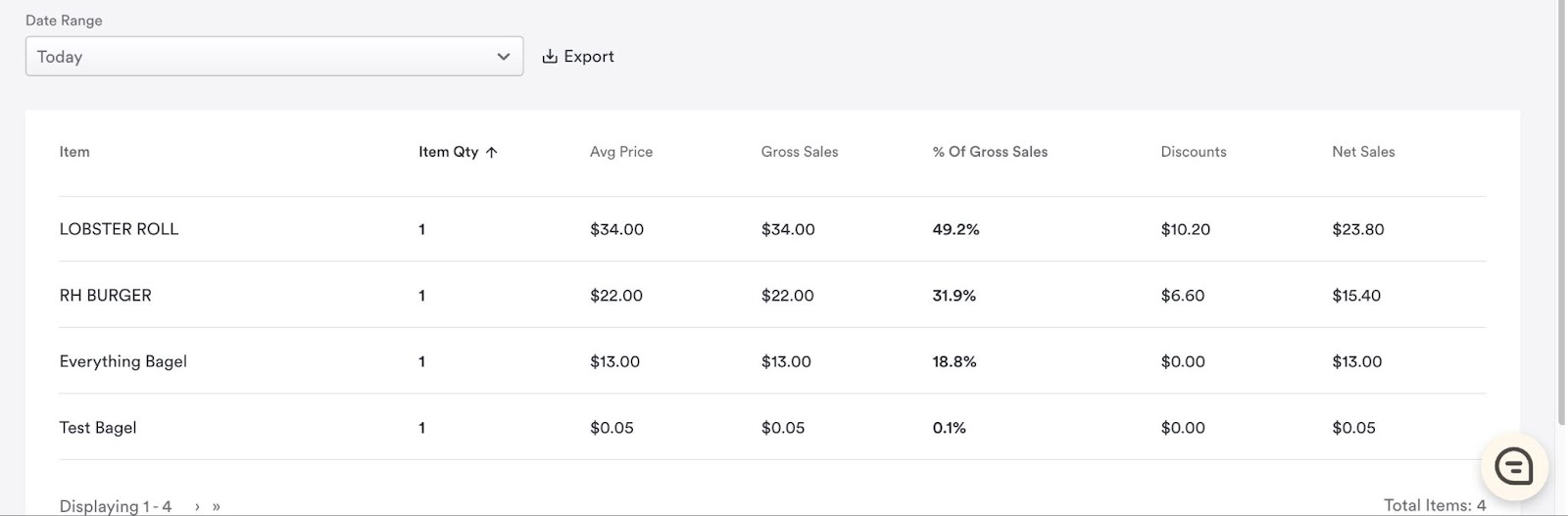Sort by the Gross Sales column header
The height and width of the screenshot is (516, 1568).
800,152
